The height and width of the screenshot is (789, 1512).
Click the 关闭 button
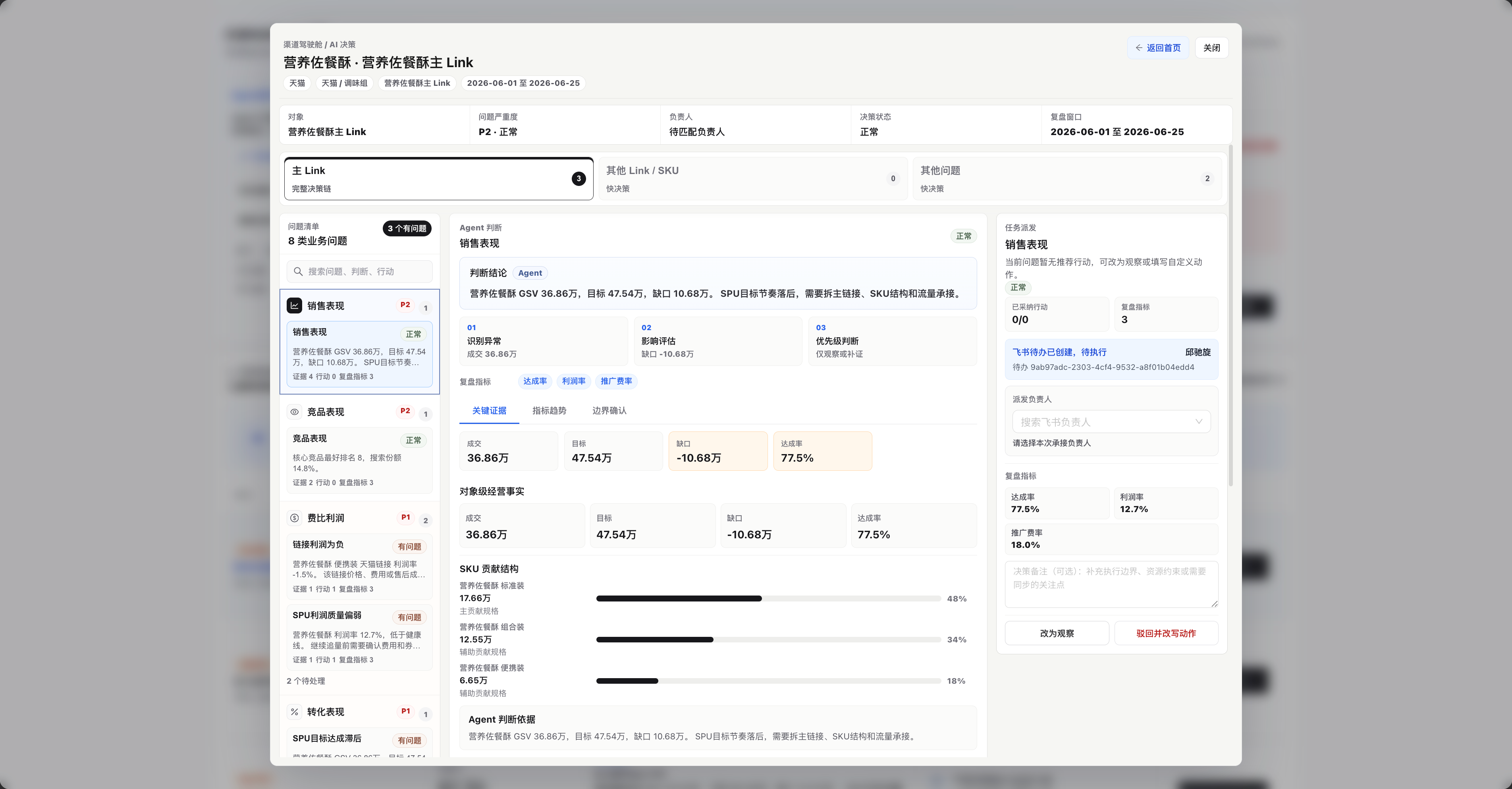point(1211,48)
